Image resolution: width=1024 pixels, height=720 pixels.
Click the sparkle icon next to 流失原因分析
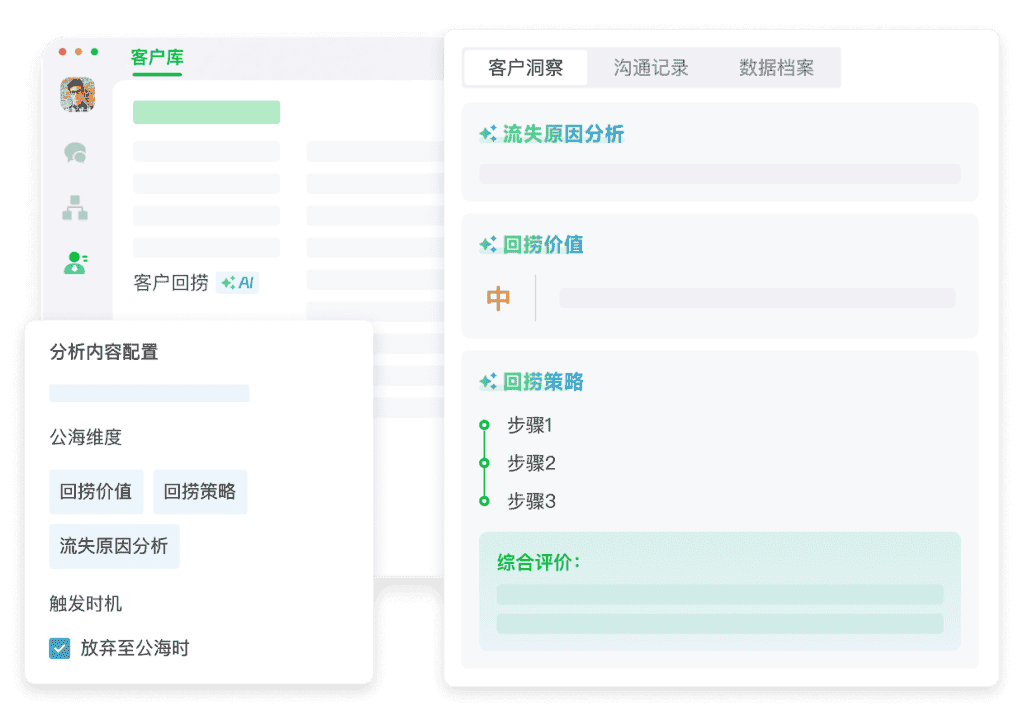point(488,134)
